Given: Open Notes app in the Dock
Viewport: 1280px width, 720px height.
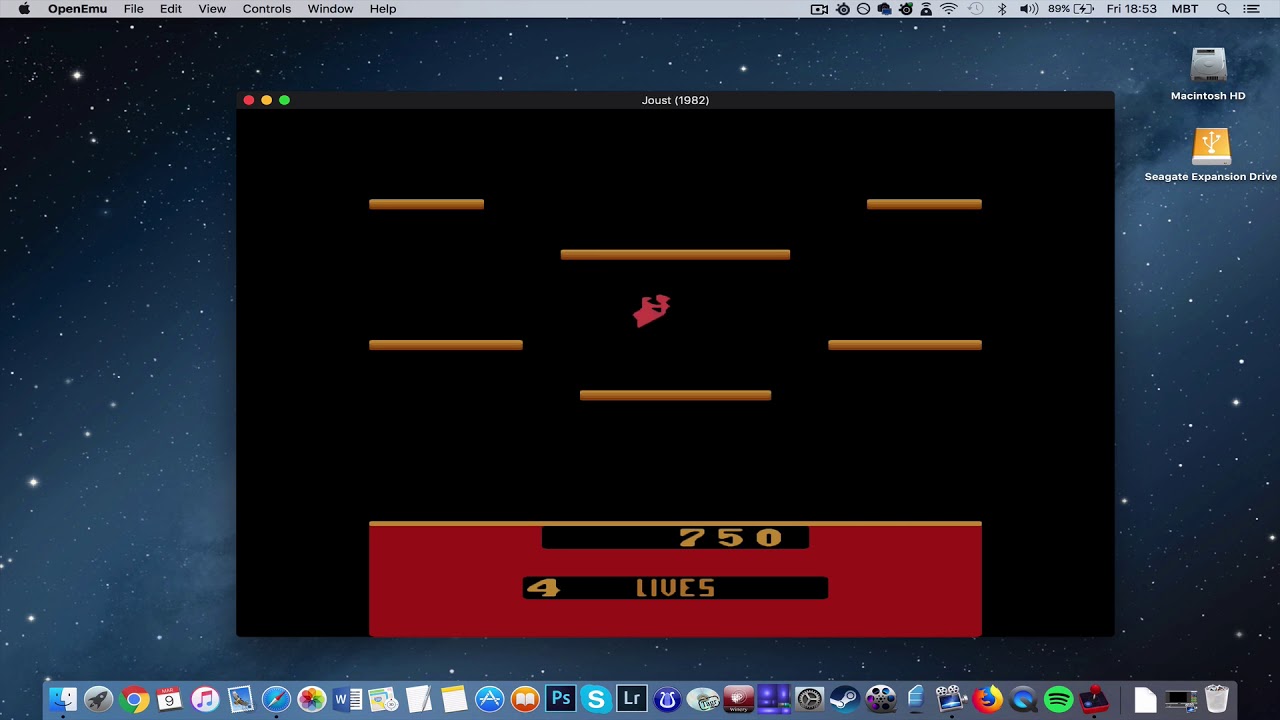Looking at the screenshot, I should 454,699.
